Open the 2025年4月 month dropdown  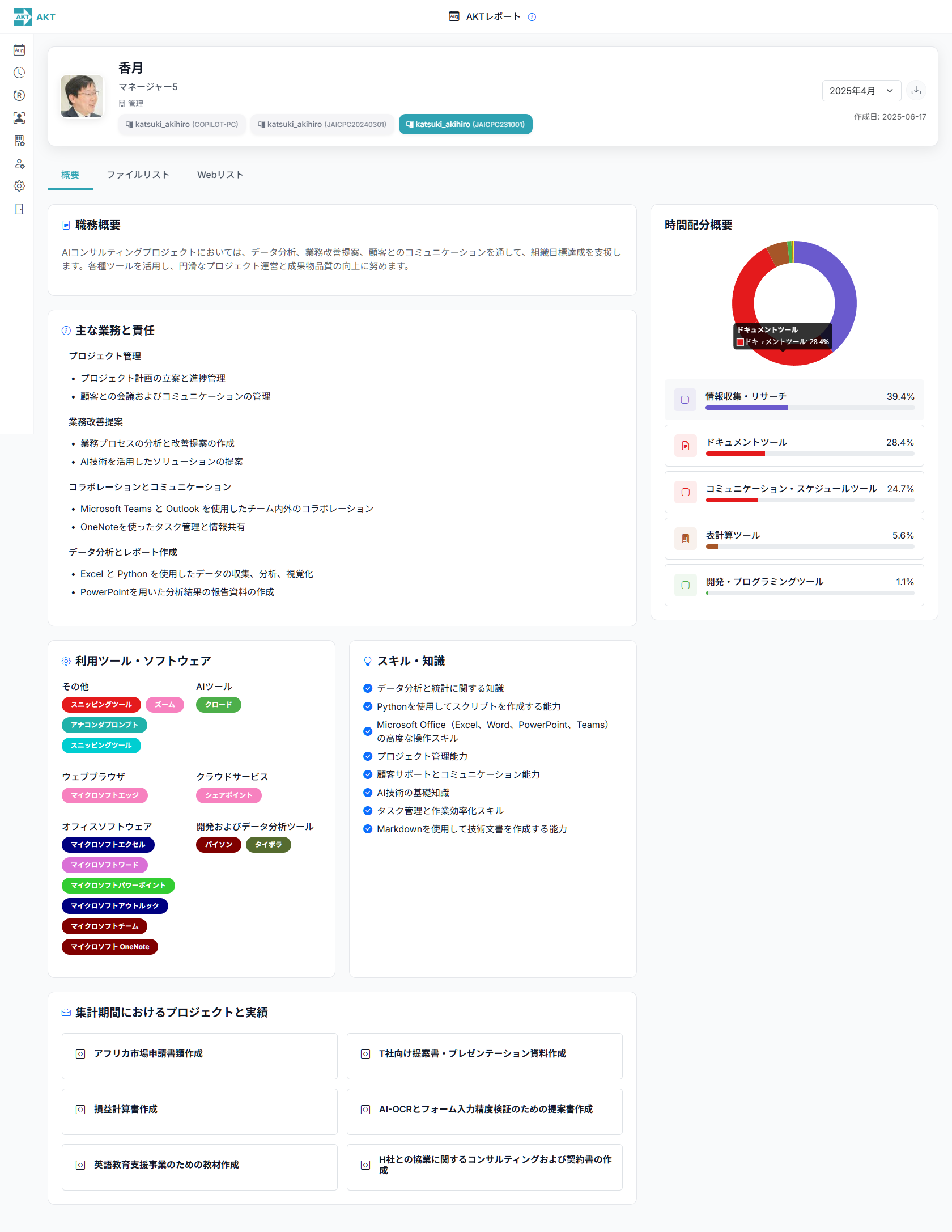[861, 90]
